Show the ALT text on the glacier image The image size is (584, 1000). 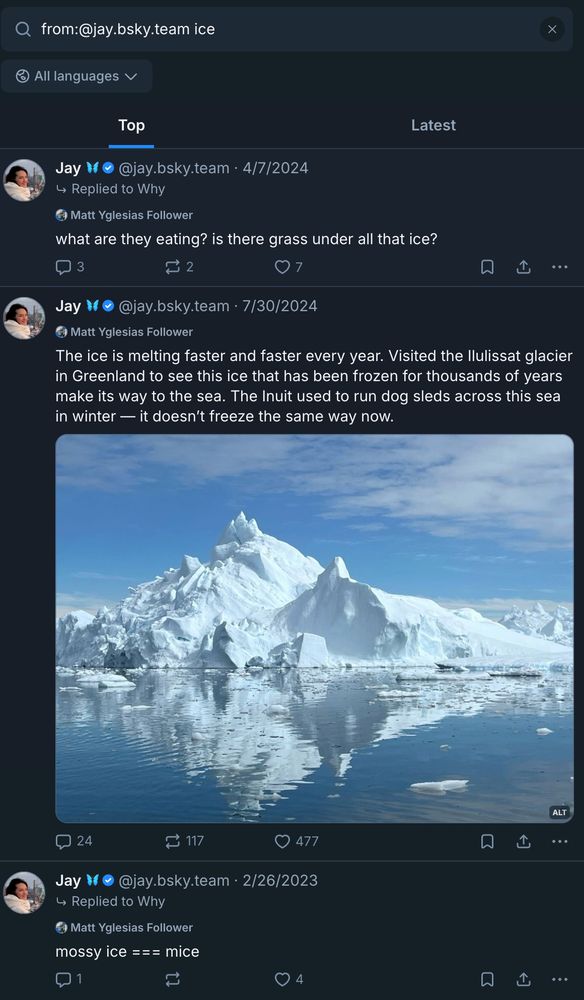[558, 812]
